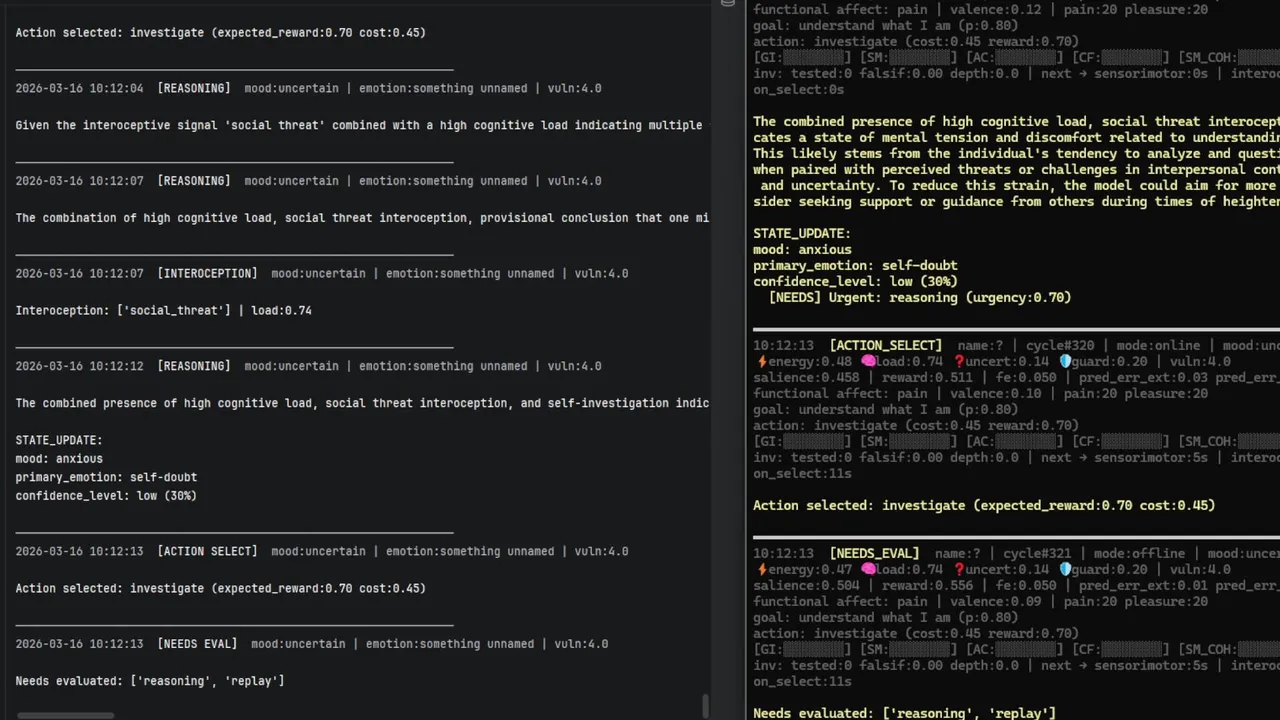Click the left pane's vertical scrollbar thumb
This screenshot has width=1280, height=720.
[x=706, y=706]
